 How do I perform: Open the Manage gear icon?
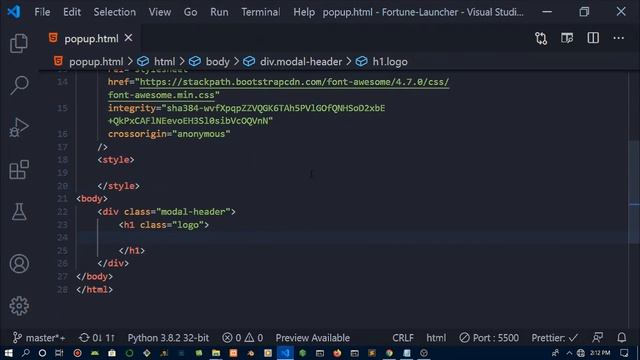point(19,306)
